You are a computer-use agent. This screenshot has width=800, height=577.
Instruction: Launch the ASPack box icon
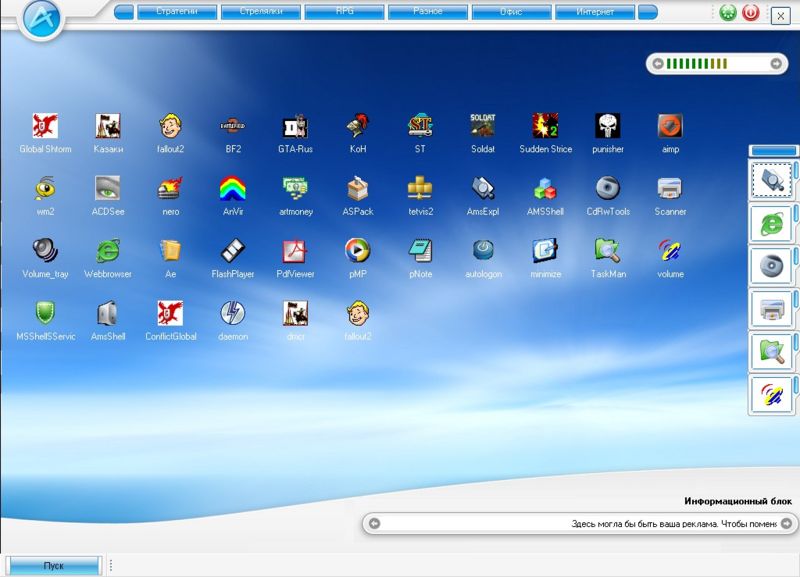358,188
